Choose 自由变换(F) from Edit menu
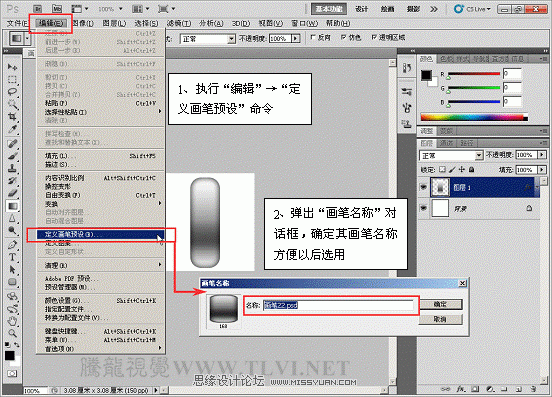The height and width of the screenshot is (397, 552). [100, 195]
